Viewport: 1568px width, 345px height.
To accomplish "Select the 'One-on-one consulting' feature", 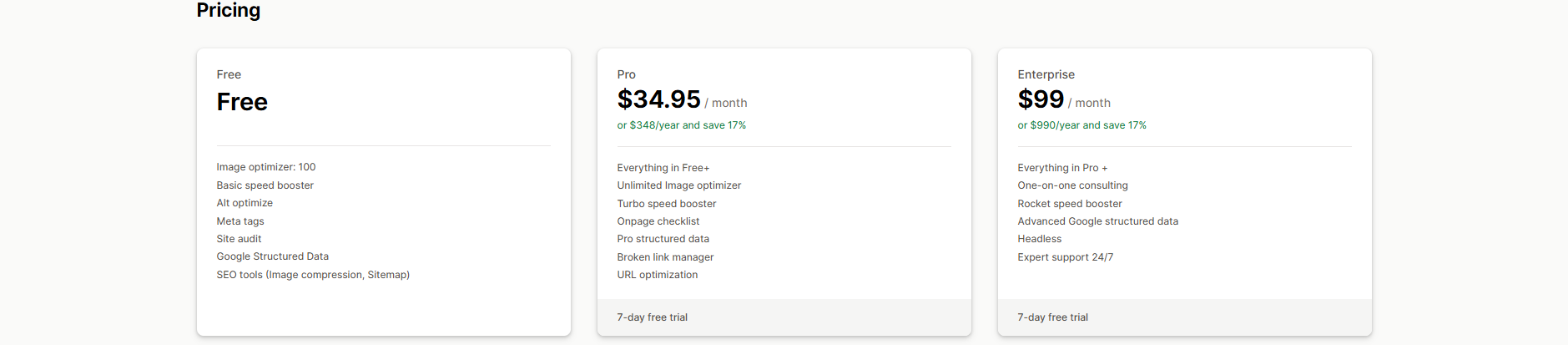I will point(1072,185).
